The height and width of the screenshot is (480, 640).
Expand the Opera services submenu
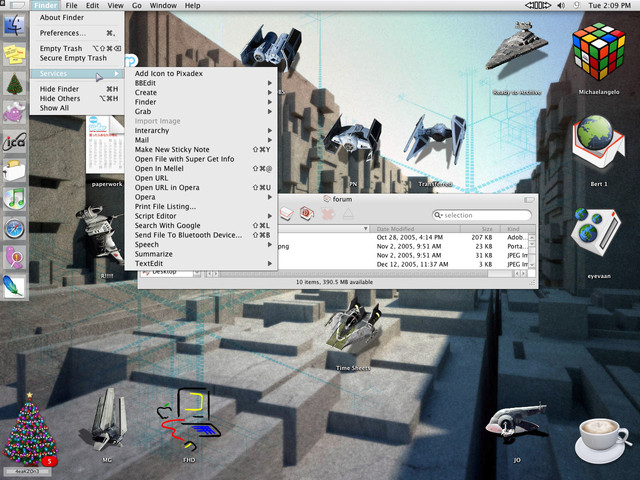(202, 197)
